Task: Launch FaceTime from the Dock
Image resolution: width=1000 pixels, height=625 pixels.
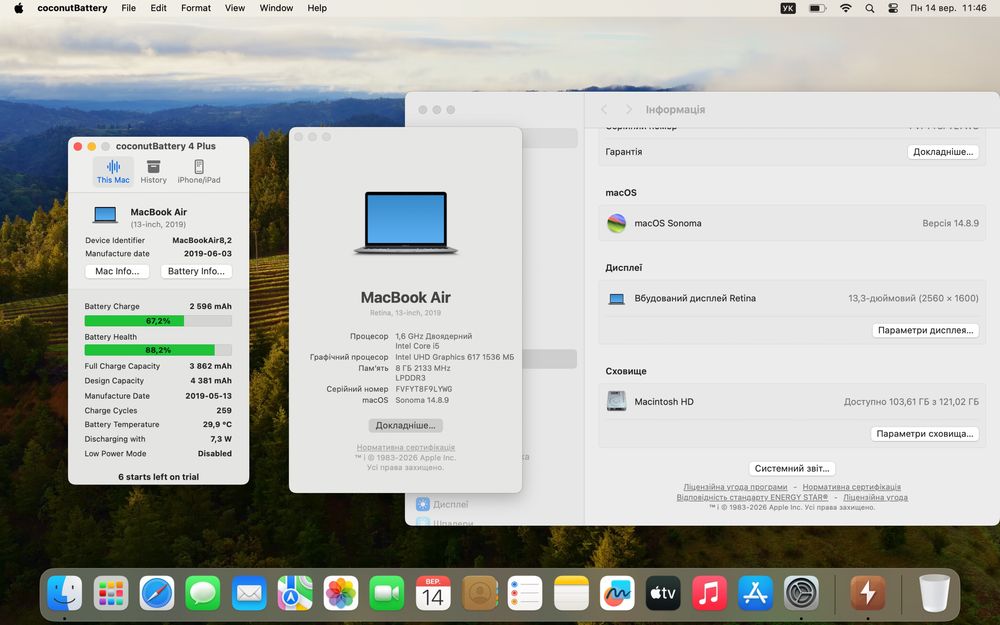Action: (x=386, y=593)
